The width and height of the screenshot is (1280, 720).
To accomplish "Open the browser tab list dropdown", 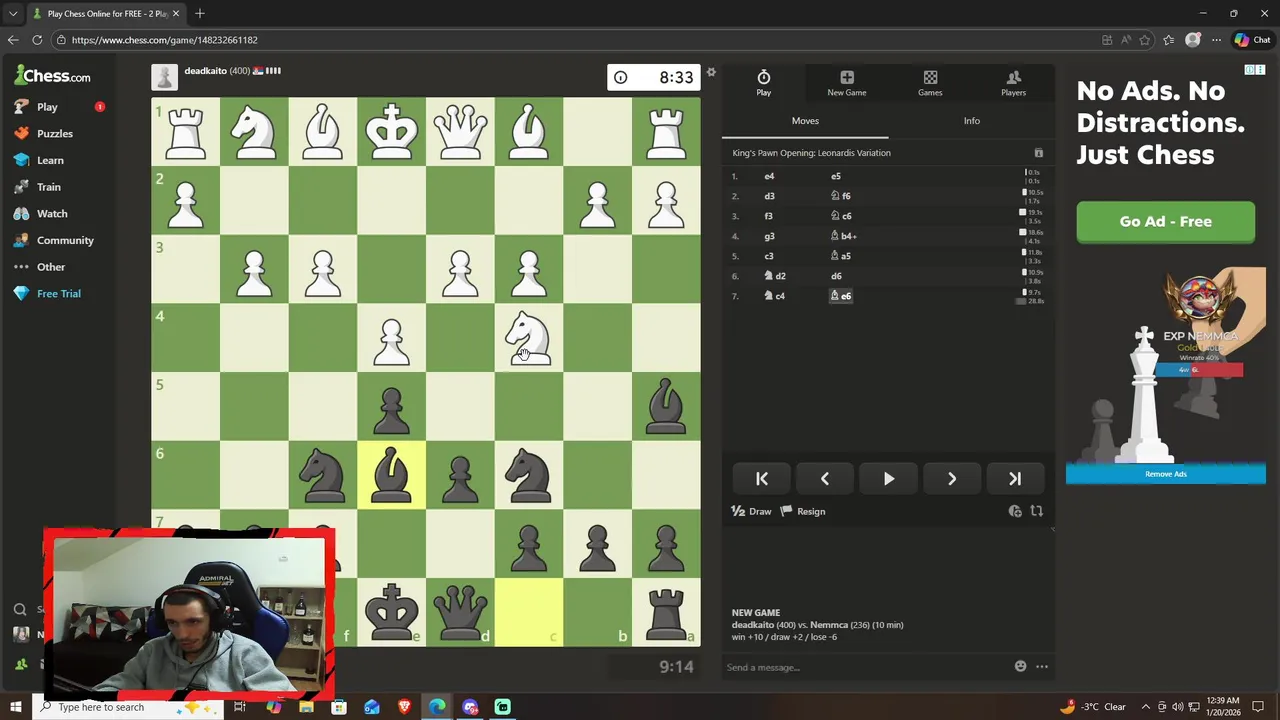I will click(x=13, y=13).
